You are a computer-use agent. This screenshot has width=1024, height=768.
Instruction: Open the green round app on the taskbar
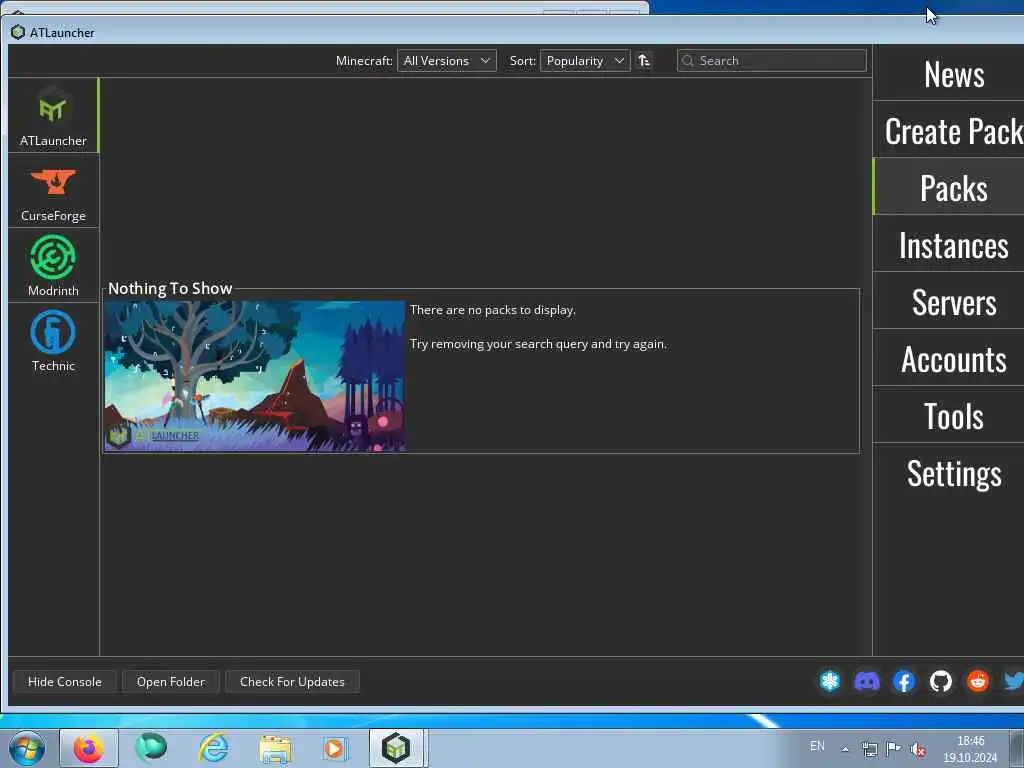point(151,748)
